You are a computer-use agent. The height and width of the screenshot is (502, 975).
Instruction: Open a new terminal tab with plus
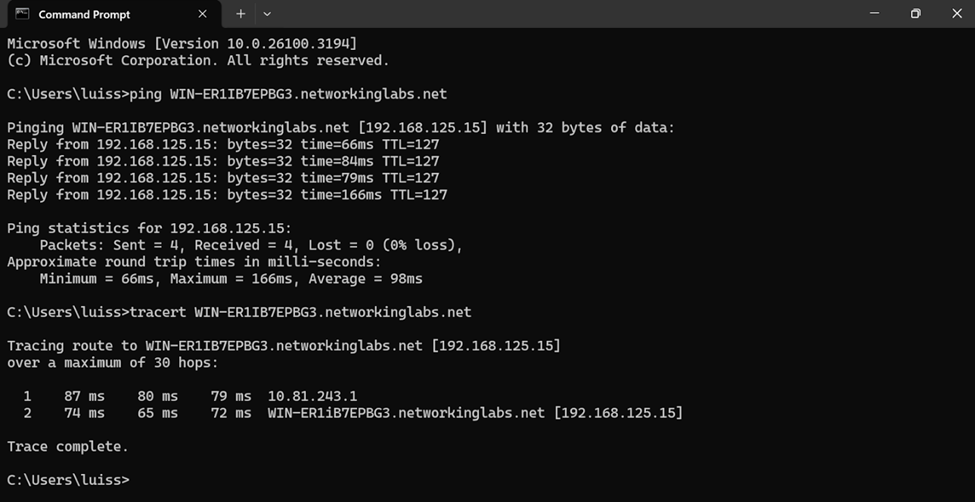click(x=241, y=14)
